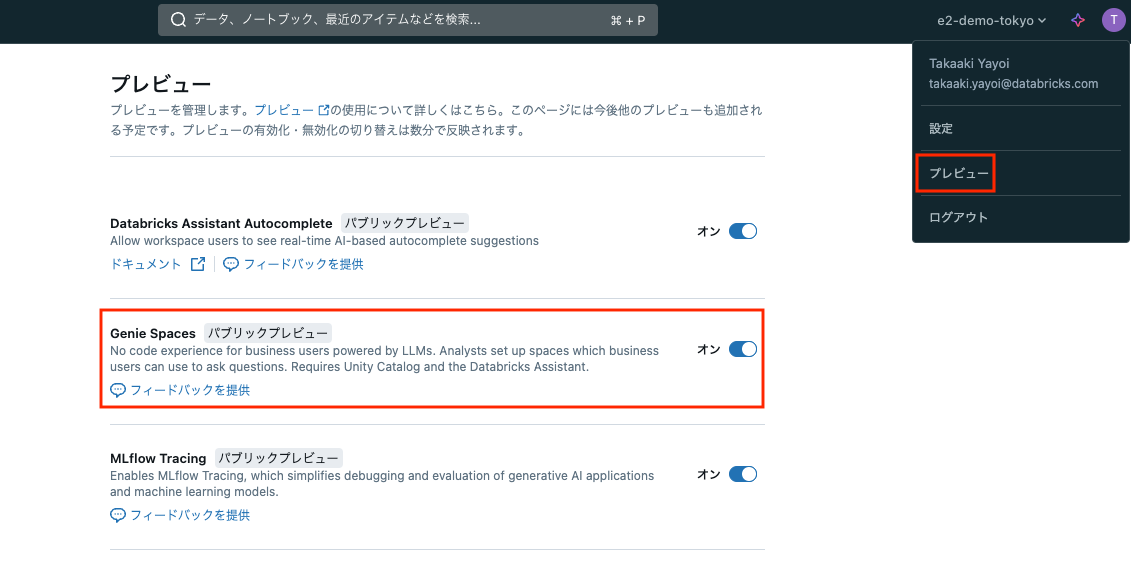Image resolution: width=1131 pixels, height=563 pixels.
Task: Click フィードバックを提供 under Assistant Autocomplete
Action: tap(303, 265)
